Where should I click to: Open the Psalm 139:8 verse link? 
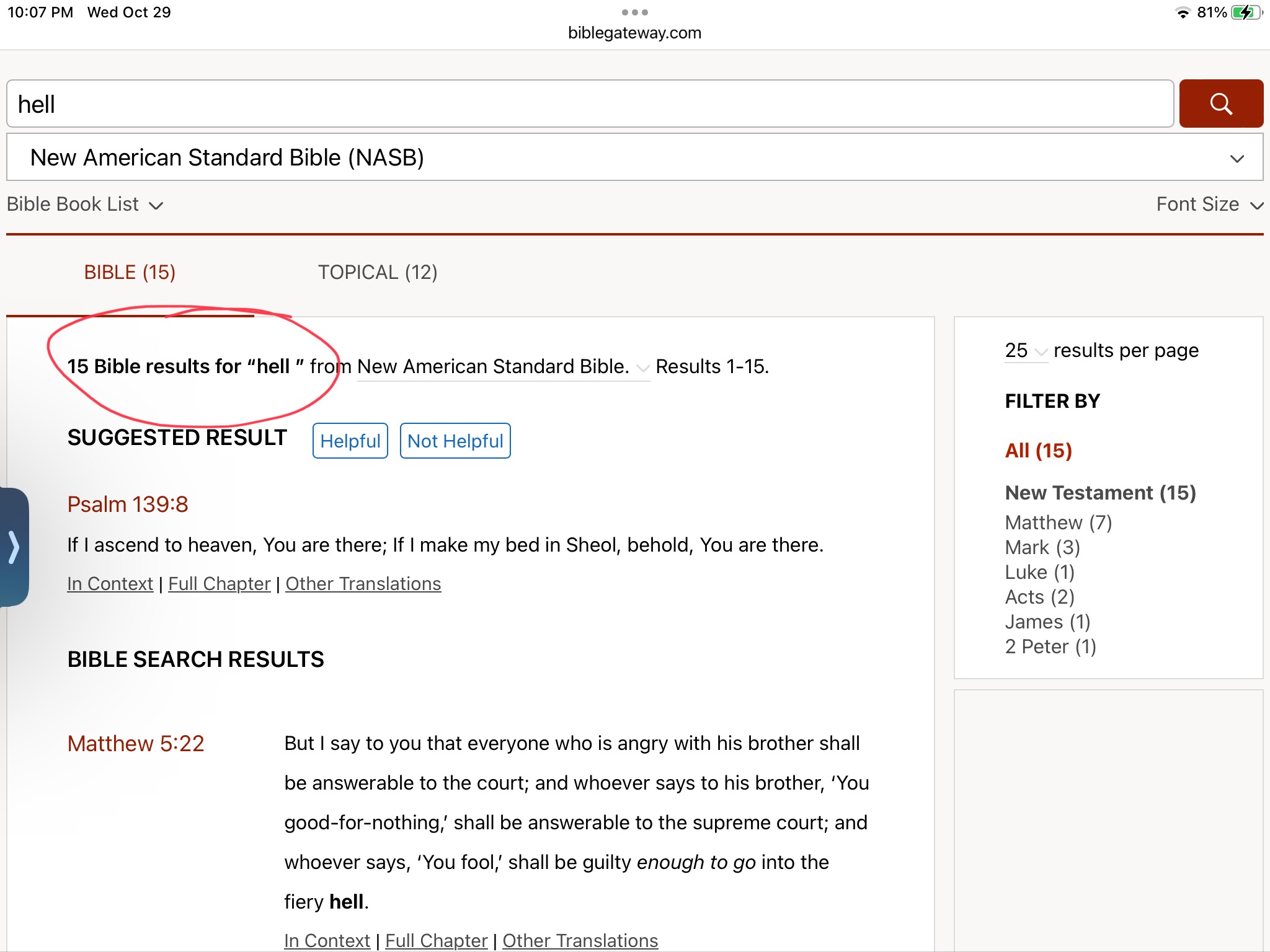pos(128,505)
